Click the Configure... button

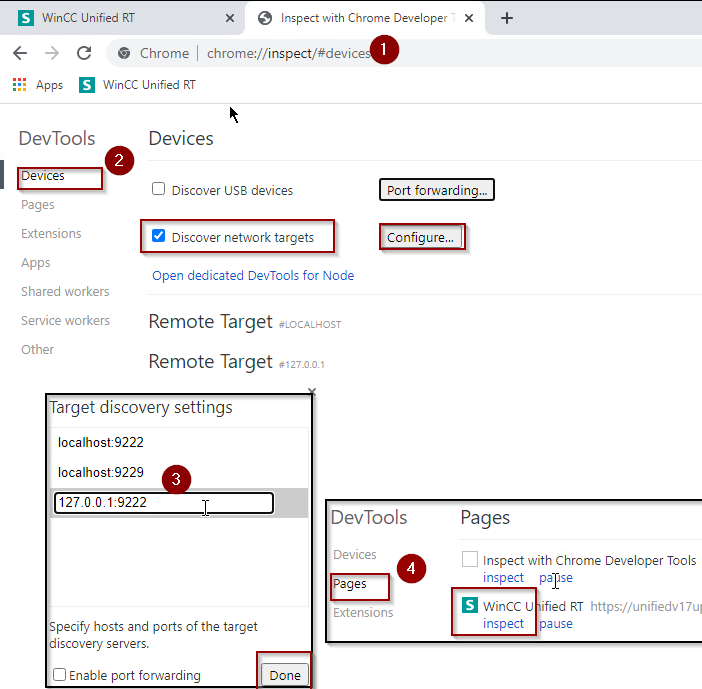point(420,237)
